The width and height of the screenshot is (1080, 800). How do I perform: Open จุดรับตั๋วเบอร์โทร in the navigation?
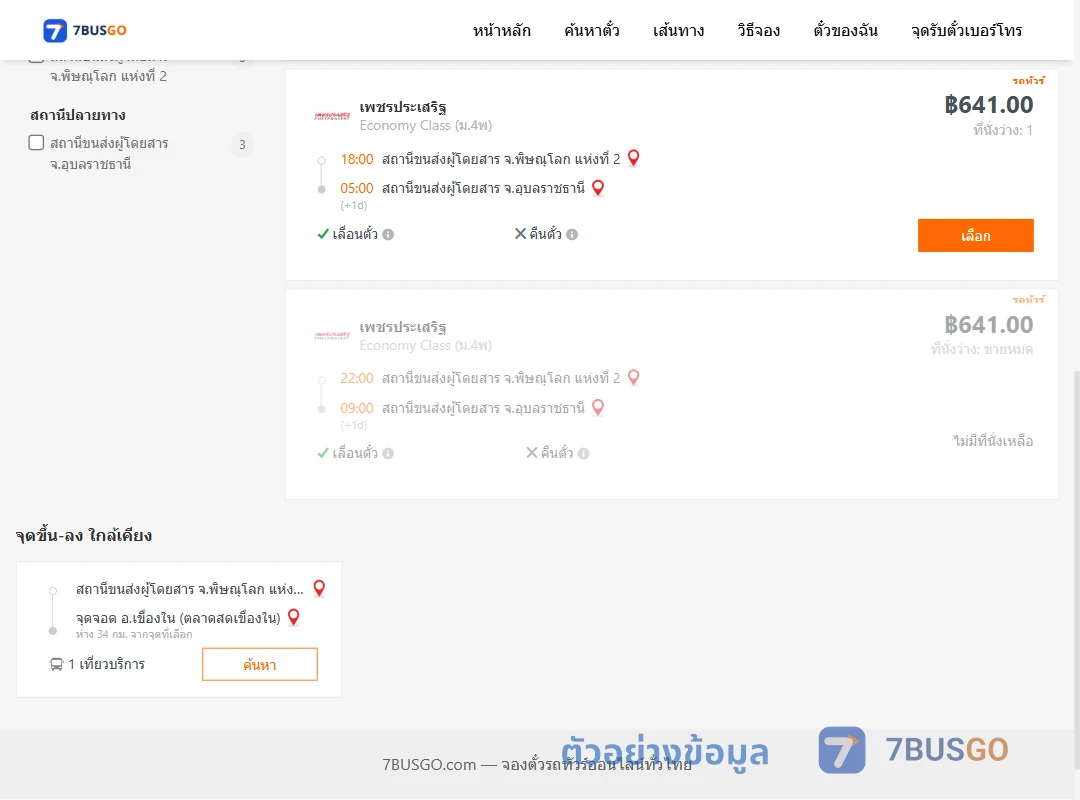point(966,30)
